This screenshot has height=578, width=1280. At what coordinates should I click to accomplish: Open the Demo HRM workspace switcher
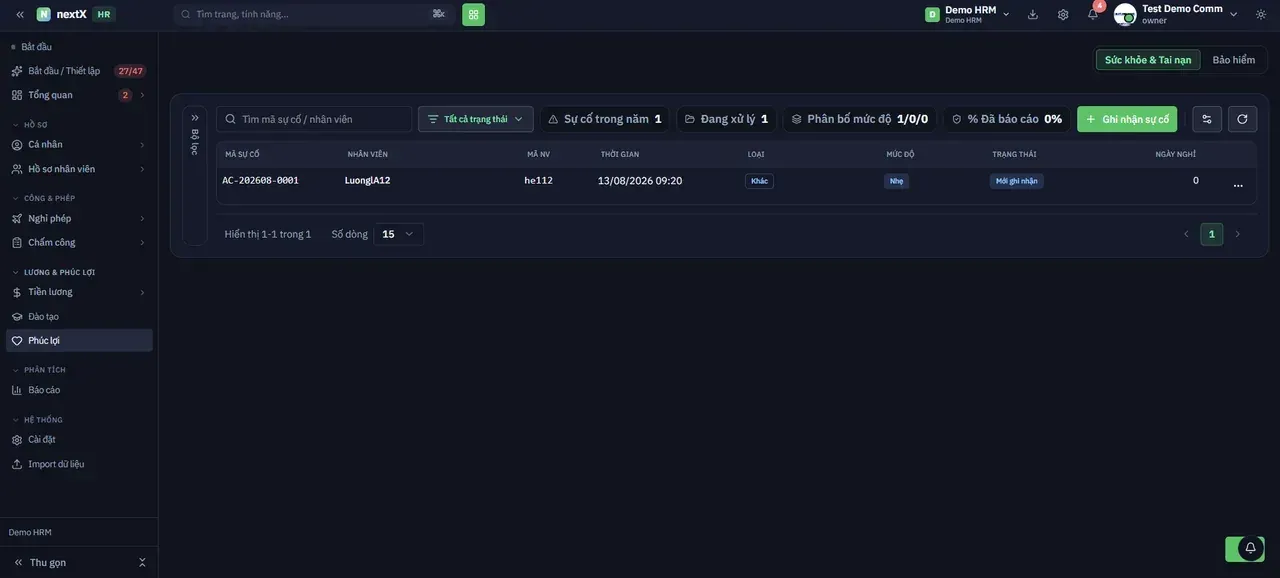point(968,14)
